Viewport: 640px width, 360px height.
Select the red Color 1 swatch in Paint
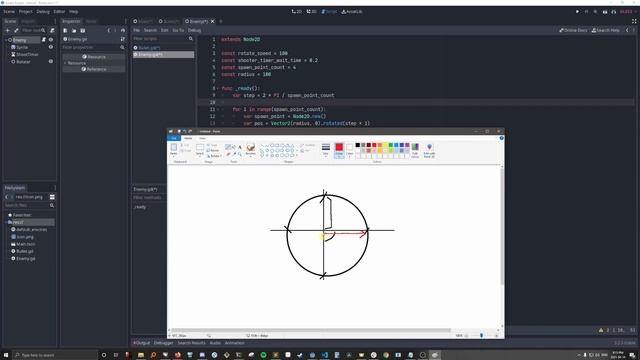point(339,150)
